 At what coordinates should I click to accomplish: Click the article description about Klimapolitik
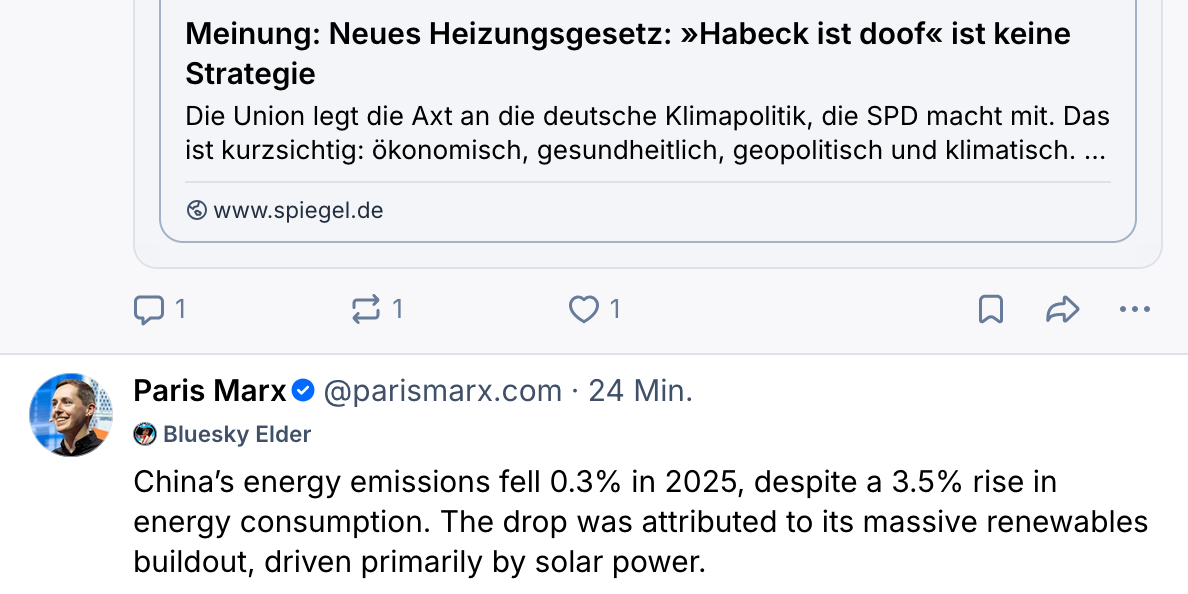click(x=647, y=134)
